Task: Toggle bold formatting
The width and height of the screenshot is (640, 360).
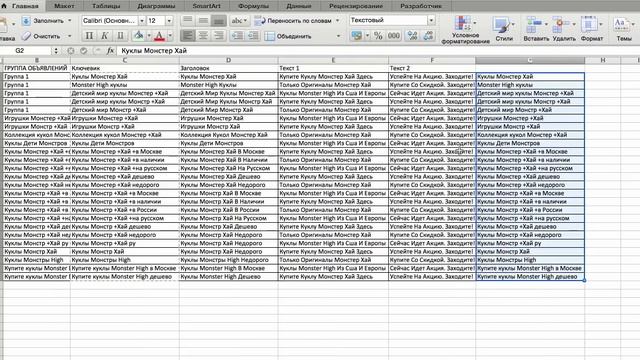Action: (x=89, y=36)
